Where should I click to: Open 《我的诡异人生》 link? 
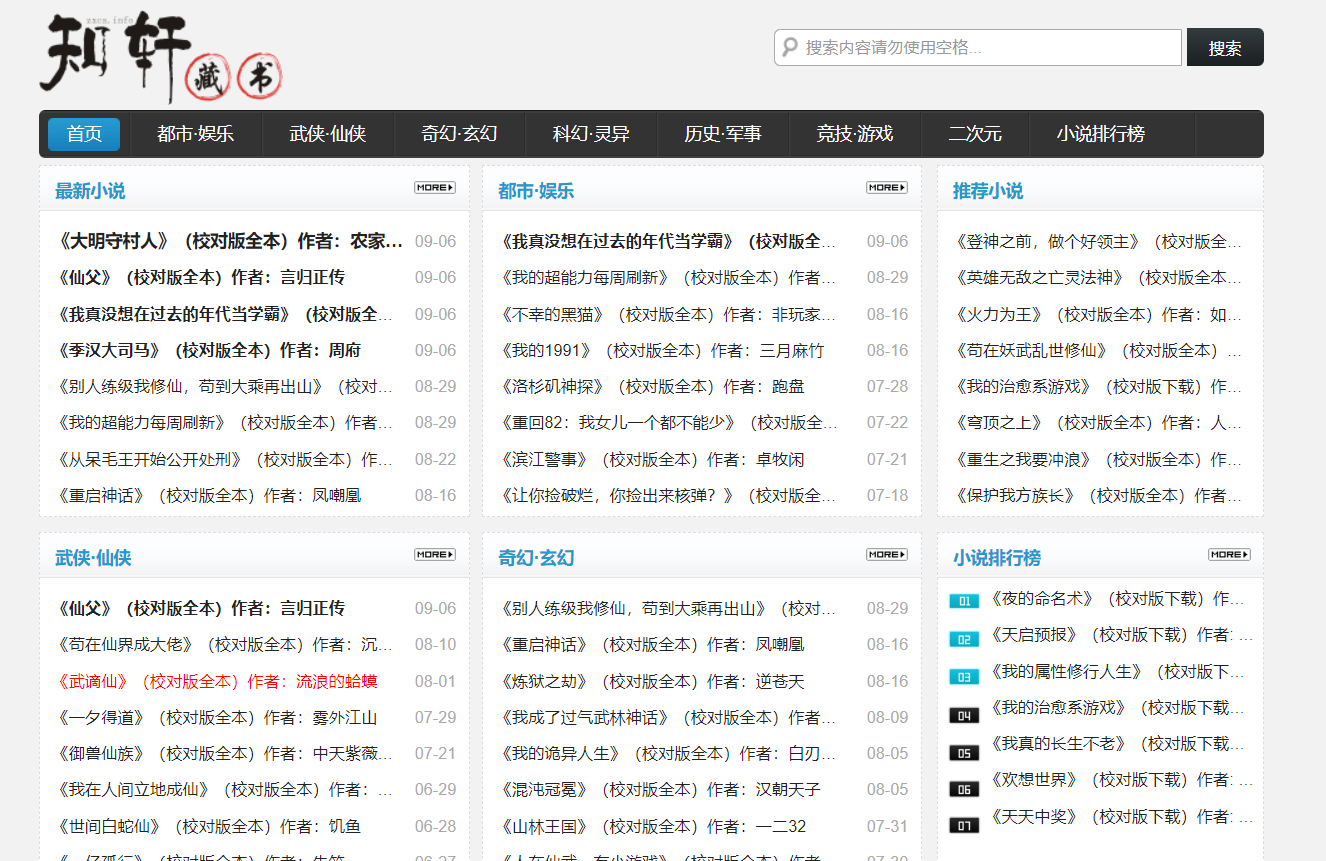pos(668,753)
